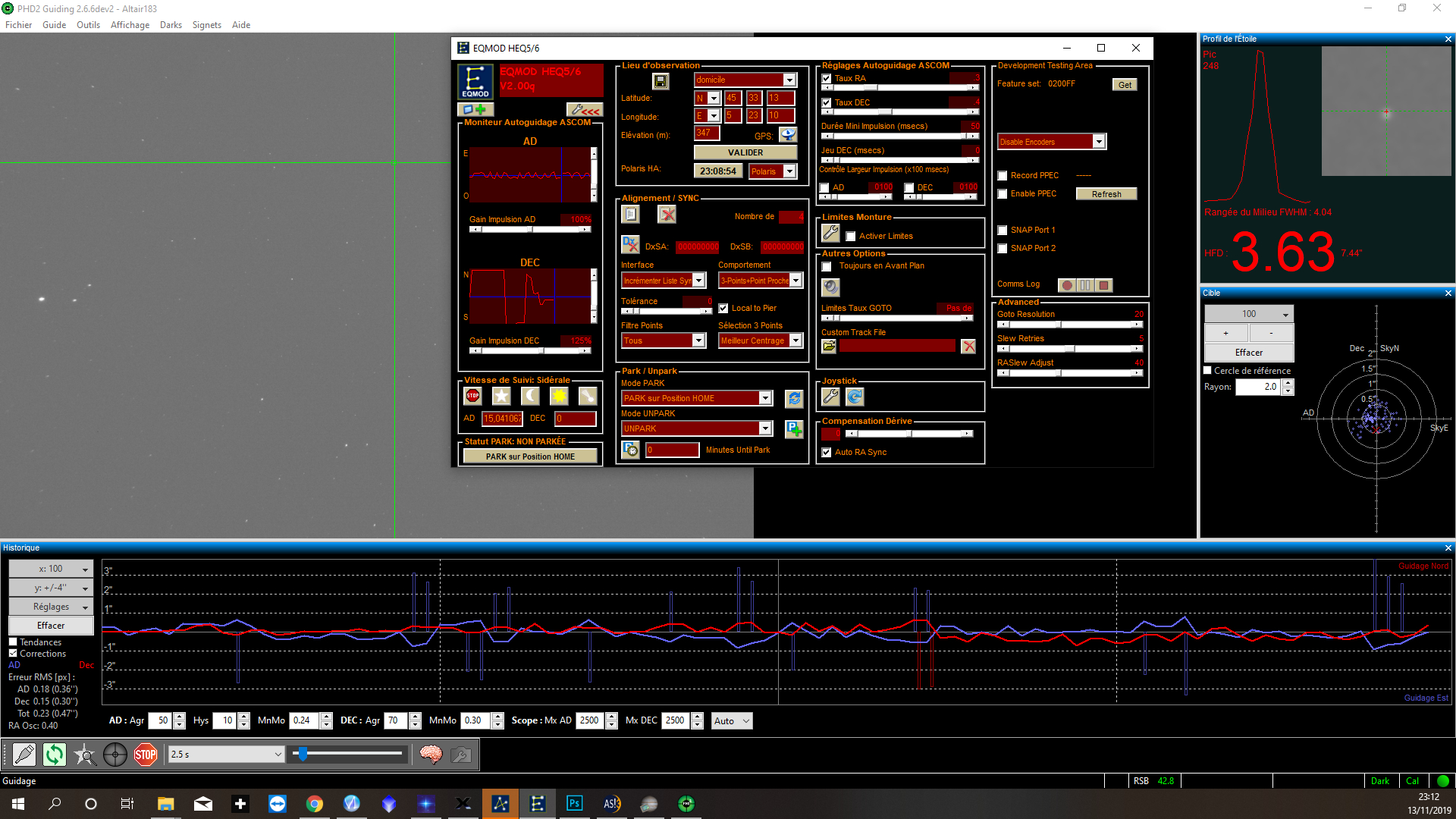Click the EQMOD stop tracking icon
Viewport: 1456px width, 819px height.
pyautogui.click(x=473, y=396)
